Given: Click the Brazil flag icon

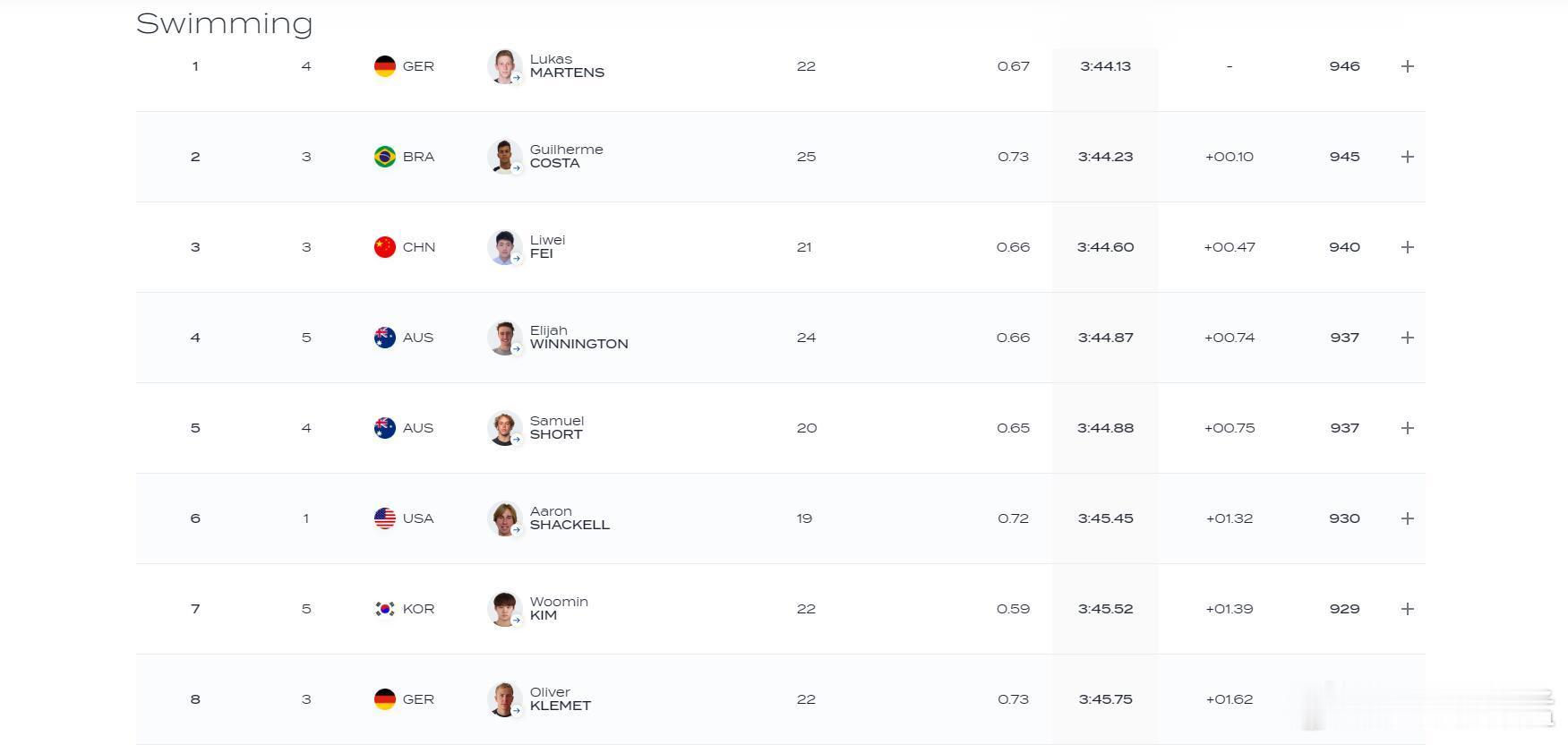Looking at the screenshot, I should 385,157.
